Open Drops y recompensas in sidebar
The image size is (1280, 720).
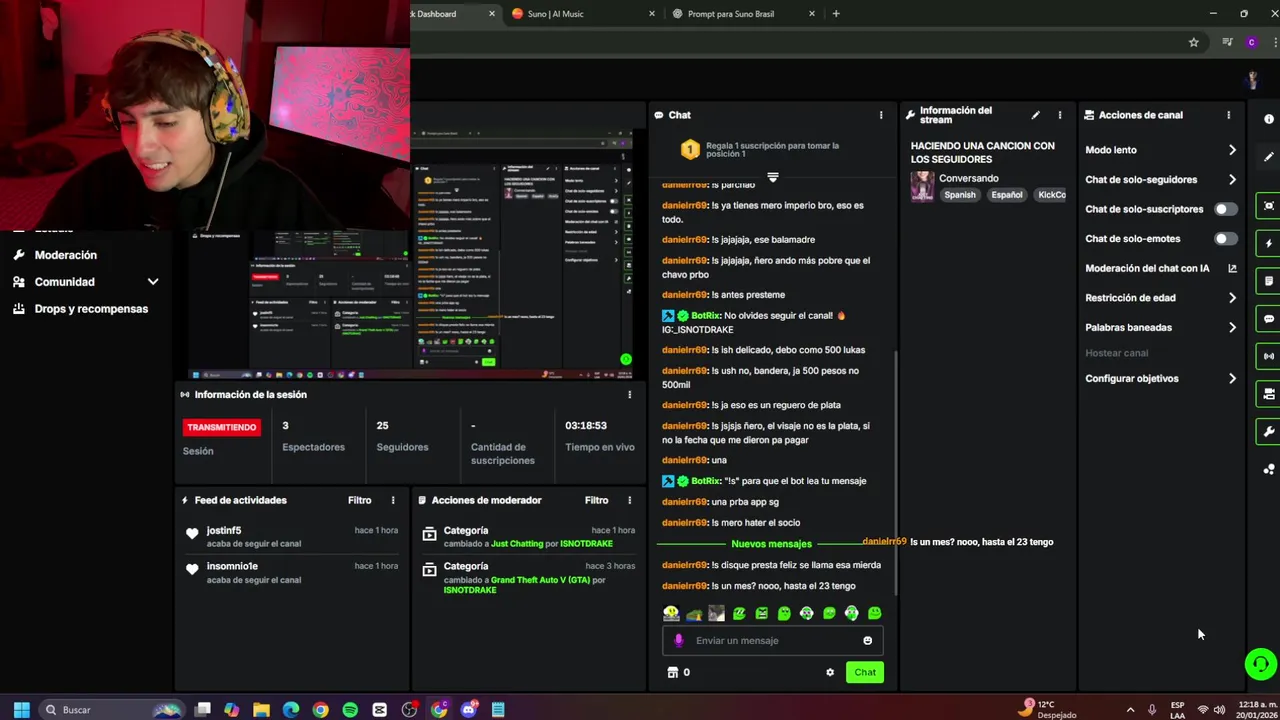(91, 309)
